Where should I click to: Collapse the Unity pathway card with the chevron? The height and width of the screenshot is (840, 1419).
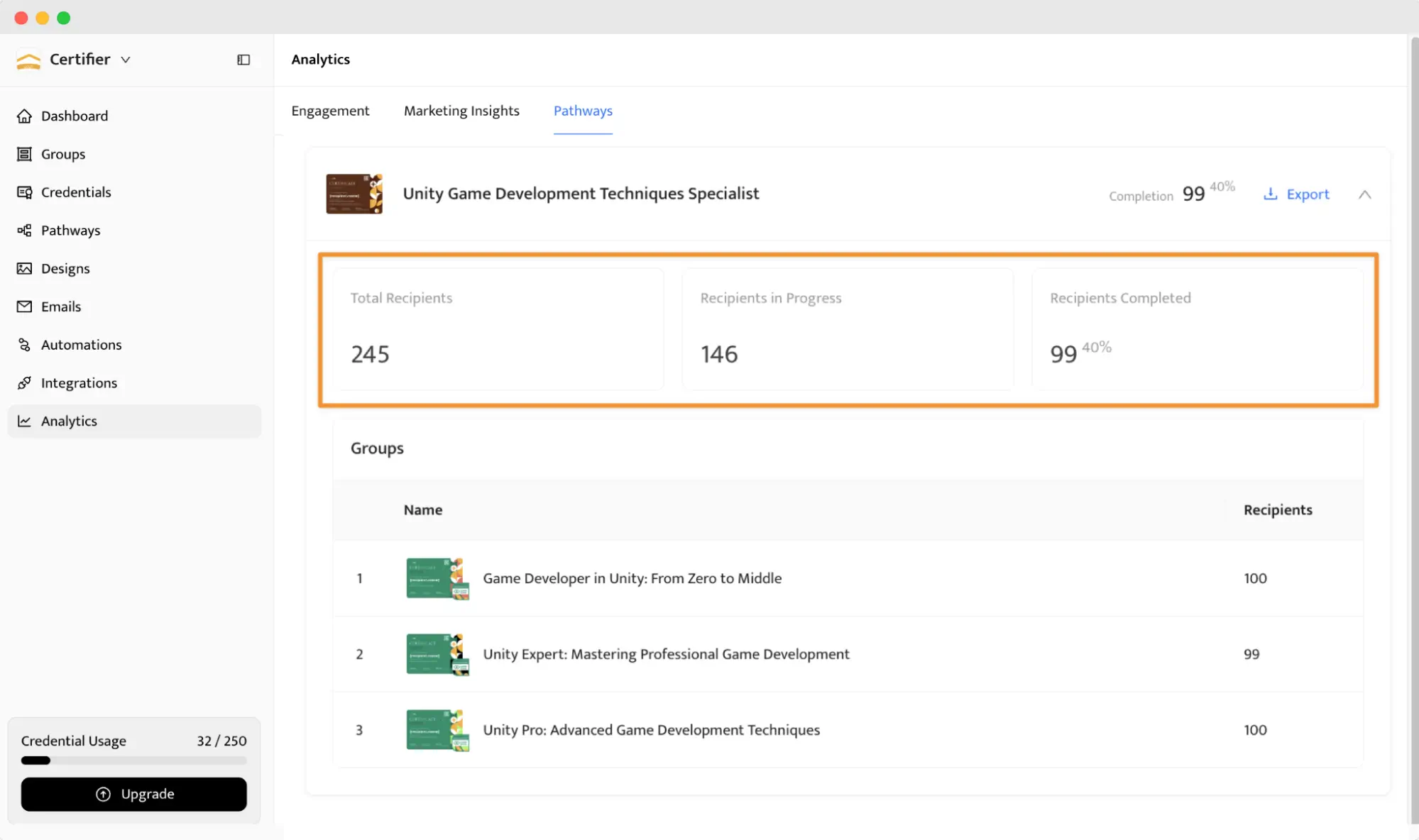coord(1364,194)
